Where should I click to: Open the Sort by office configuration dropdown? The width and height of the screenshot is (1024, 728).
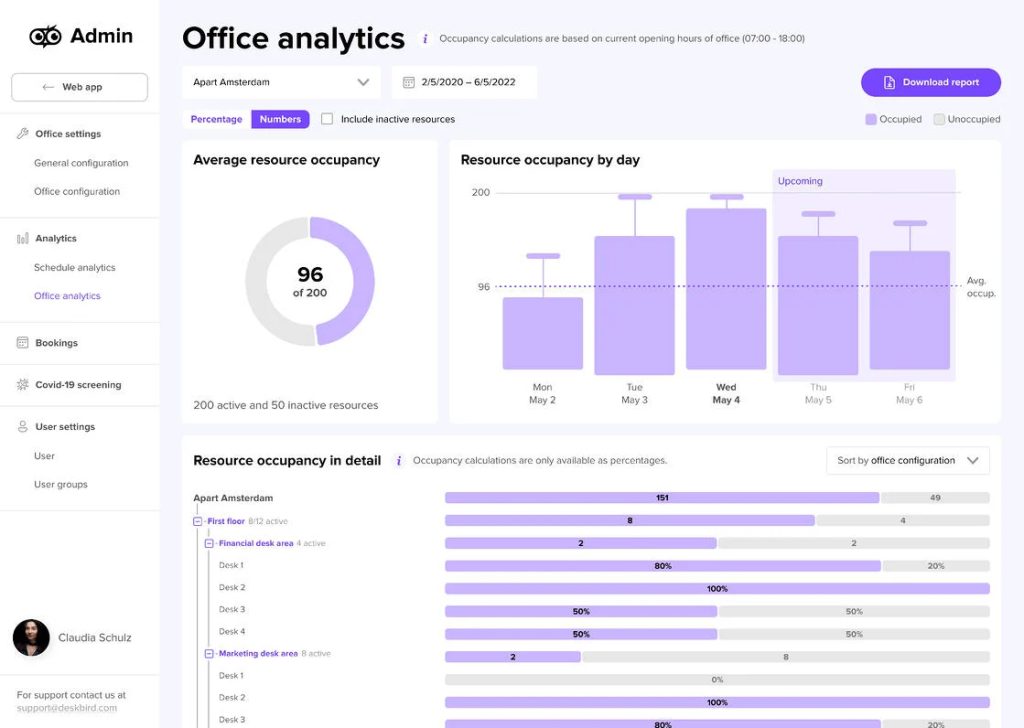(906, 460)
